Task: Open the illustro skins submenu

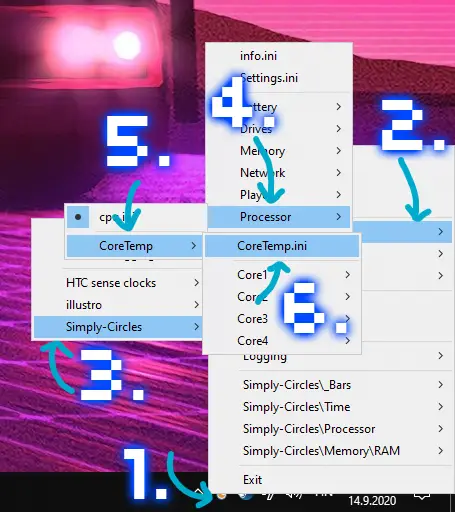Action: (x=117, y=305)
